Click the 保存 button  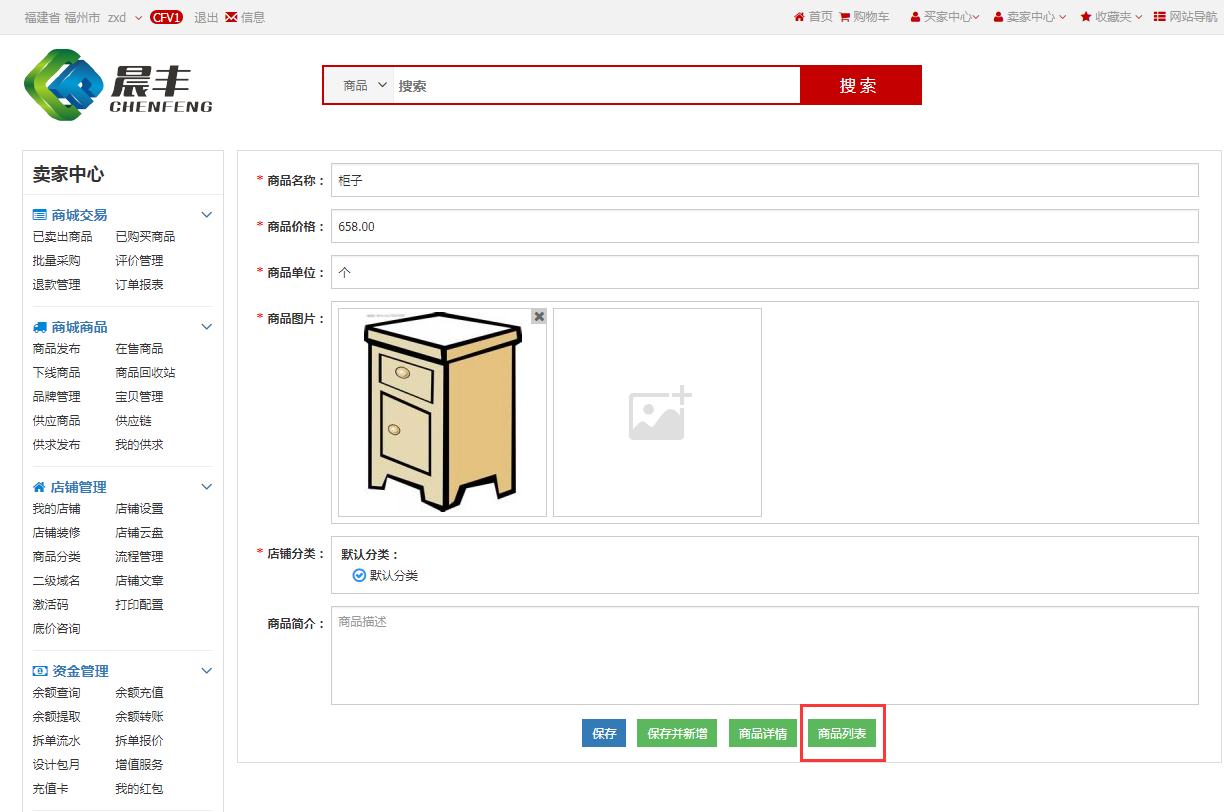604,733
